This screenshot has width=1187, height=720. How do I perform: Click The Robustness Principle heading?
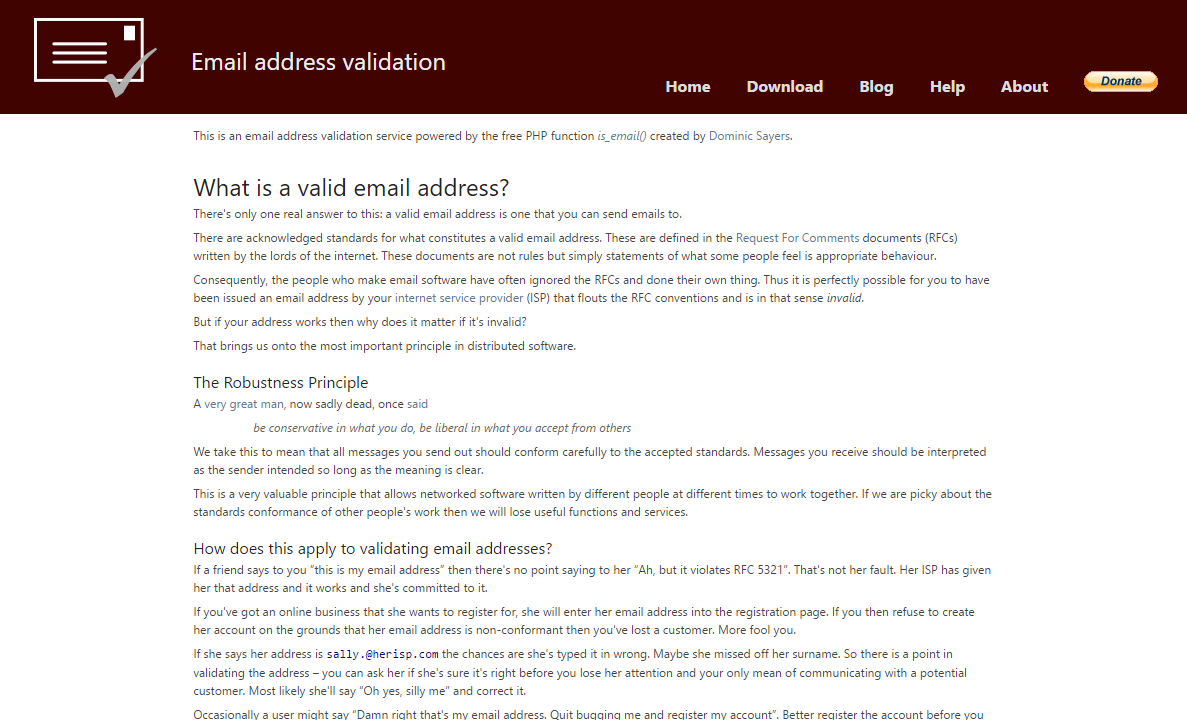tap(281, 383)
